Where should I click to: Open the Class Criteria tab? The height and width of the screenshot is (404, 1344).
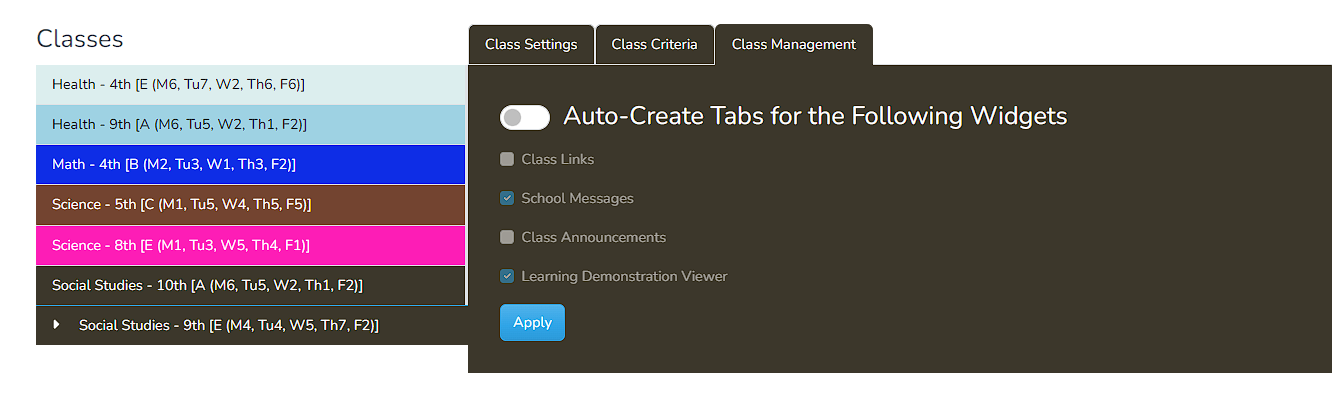(654, 45)
